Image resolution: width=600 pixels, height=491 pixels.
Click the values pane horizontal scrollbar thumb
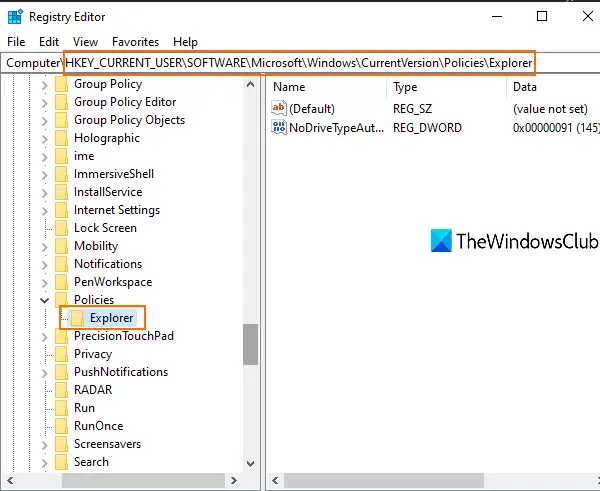[384, 480]
